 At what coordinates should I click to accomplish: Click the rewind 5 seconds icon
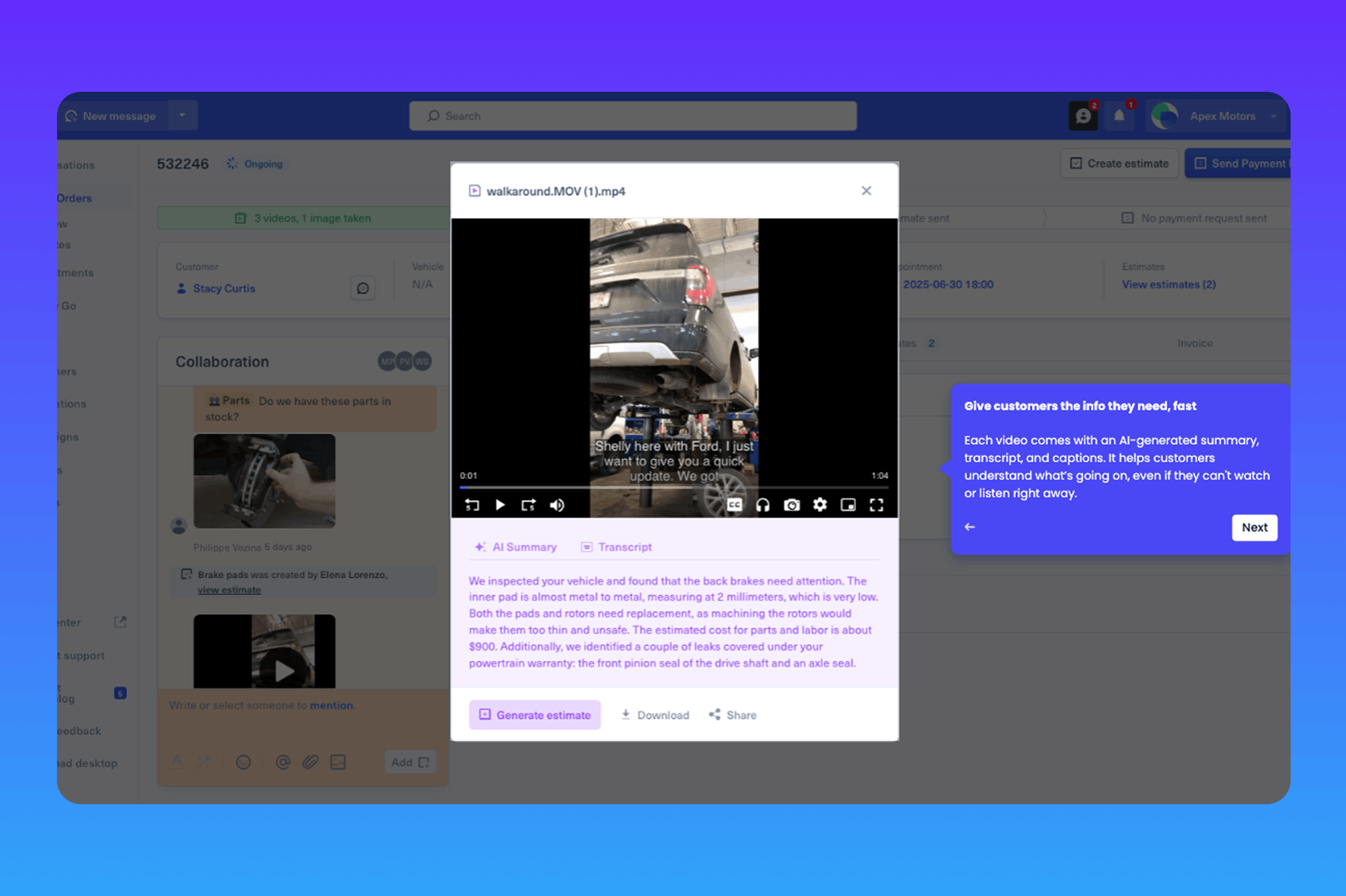[x=472, y=504]
